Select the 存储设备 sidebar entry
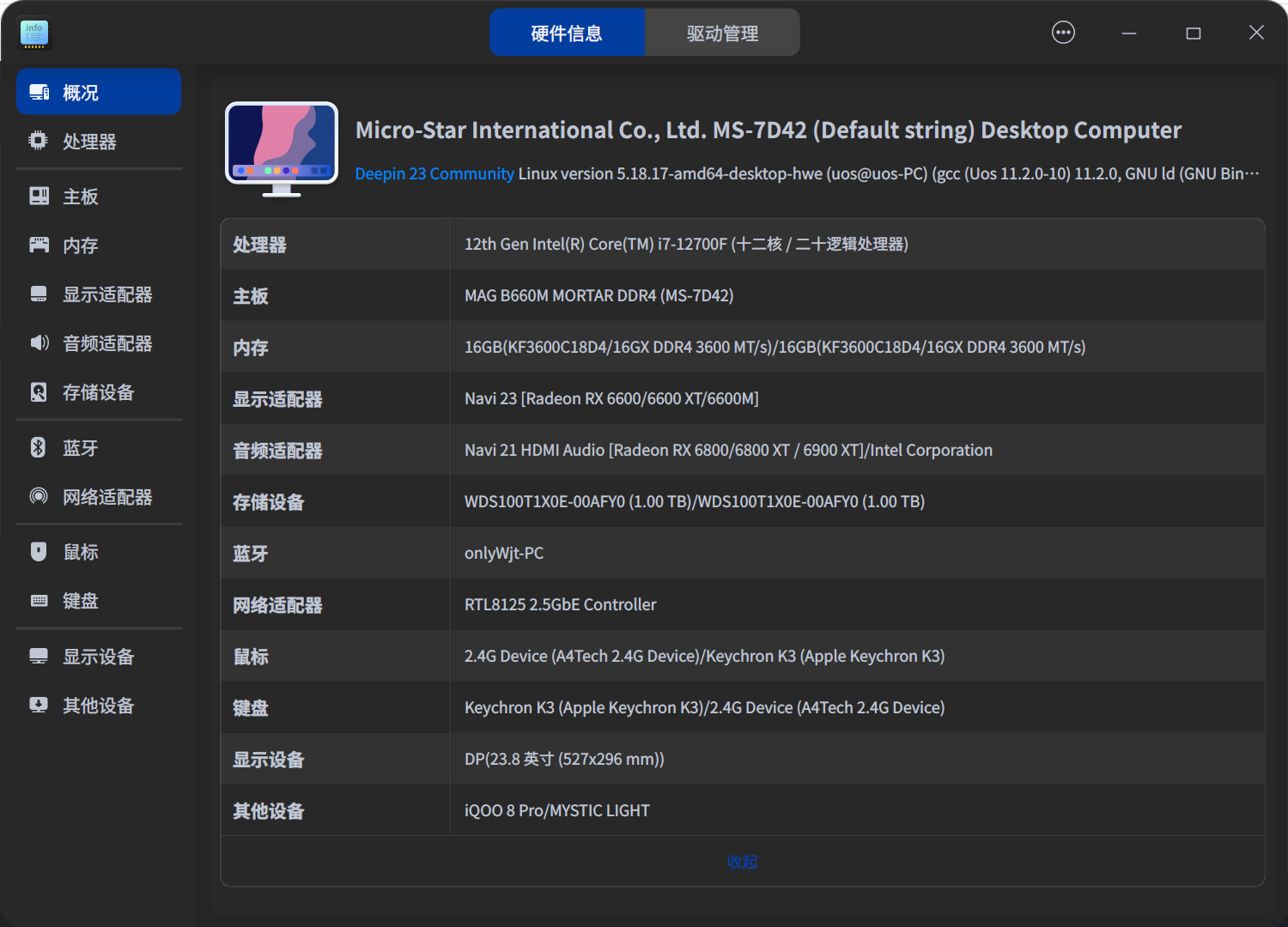 pos(96,392)
